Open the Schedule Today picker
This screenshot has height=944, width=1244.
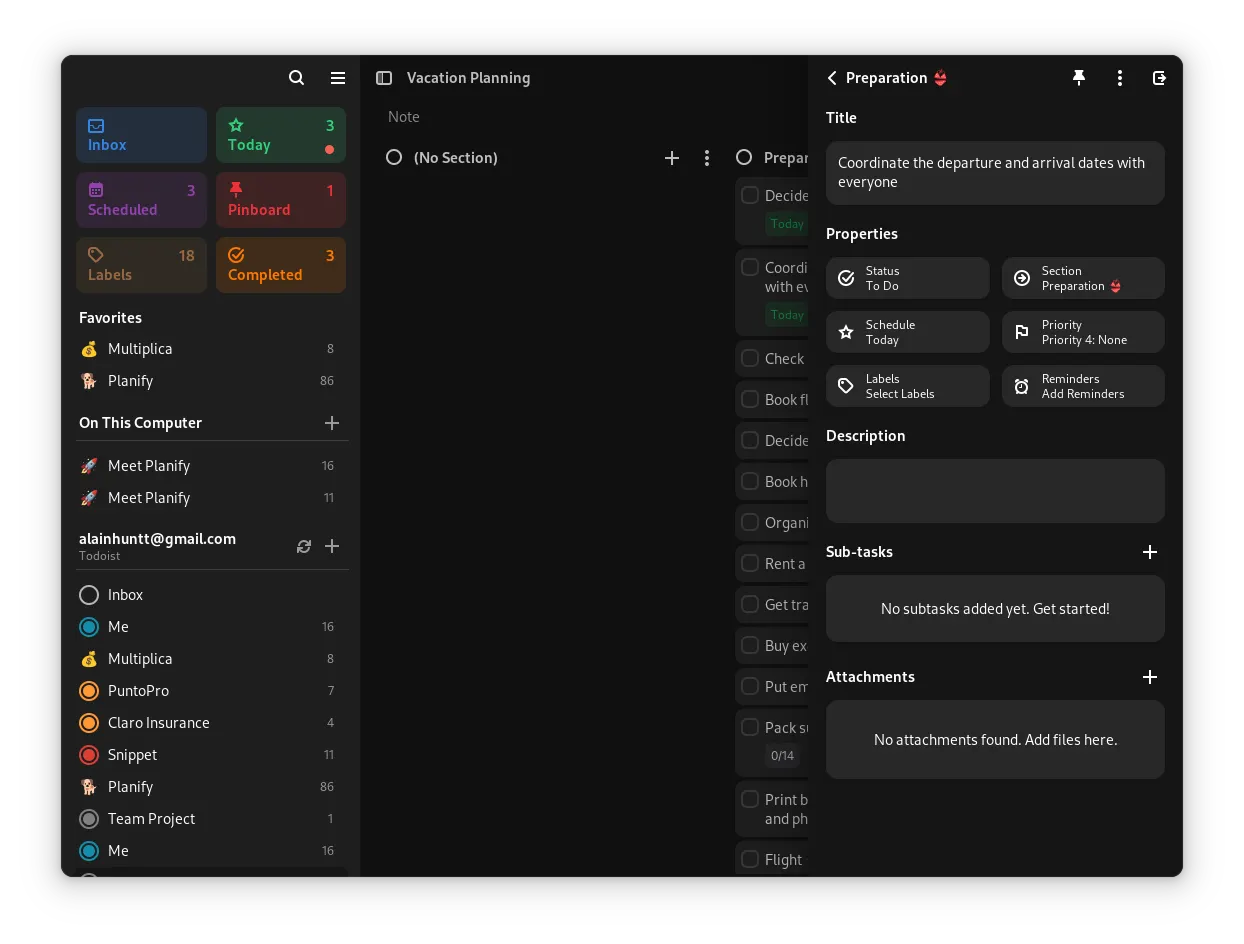coord(907,332)
